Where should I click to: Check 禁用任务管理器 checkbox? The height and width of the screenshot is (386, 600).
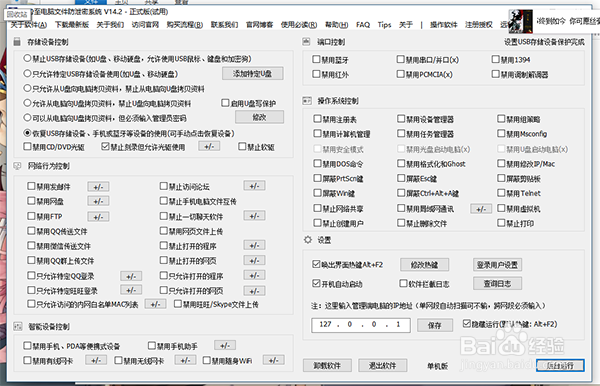[401, 134]
